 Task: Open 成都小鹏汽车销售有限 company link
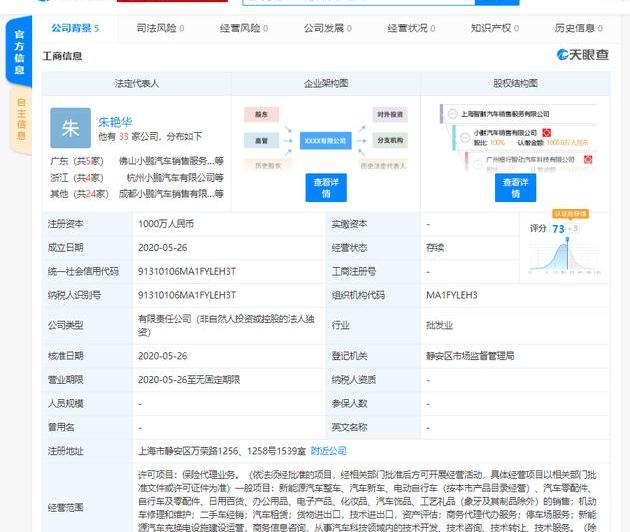coord(171,194)
